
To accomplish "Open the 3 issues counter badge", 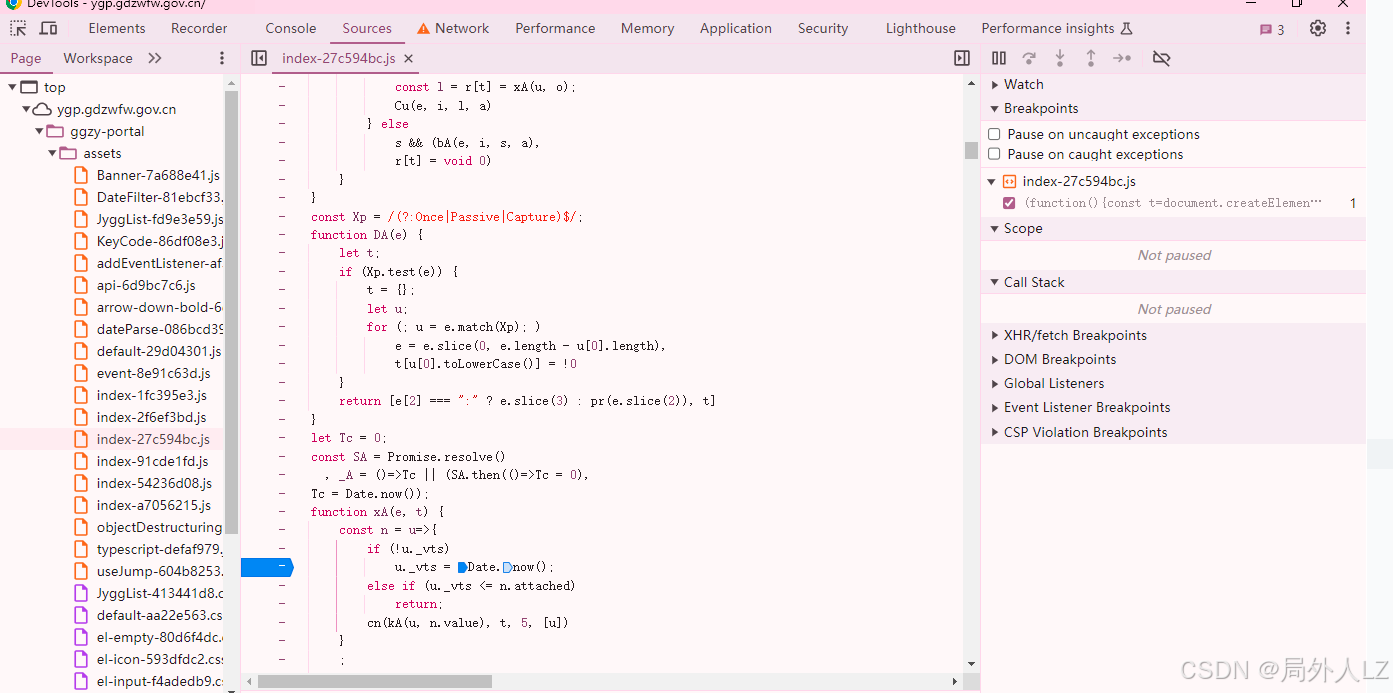I will [1272, 29].
